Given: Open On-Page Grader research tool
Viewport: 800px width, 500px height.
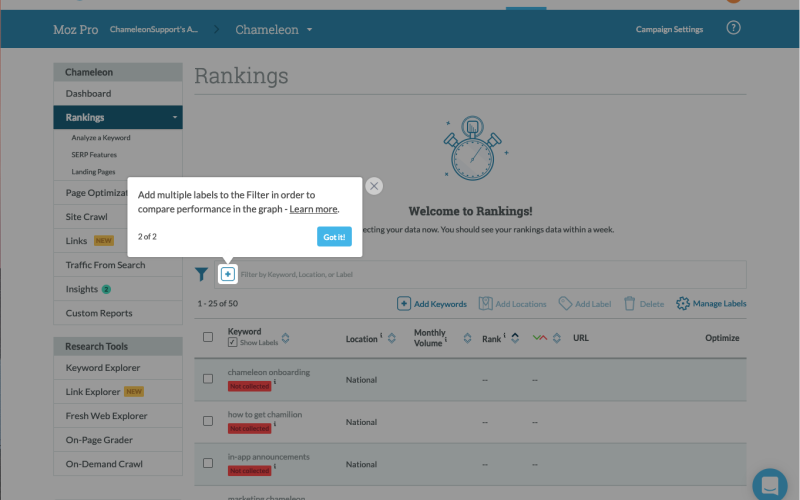Looking at the screenshot, I should [x=118, y=440].
